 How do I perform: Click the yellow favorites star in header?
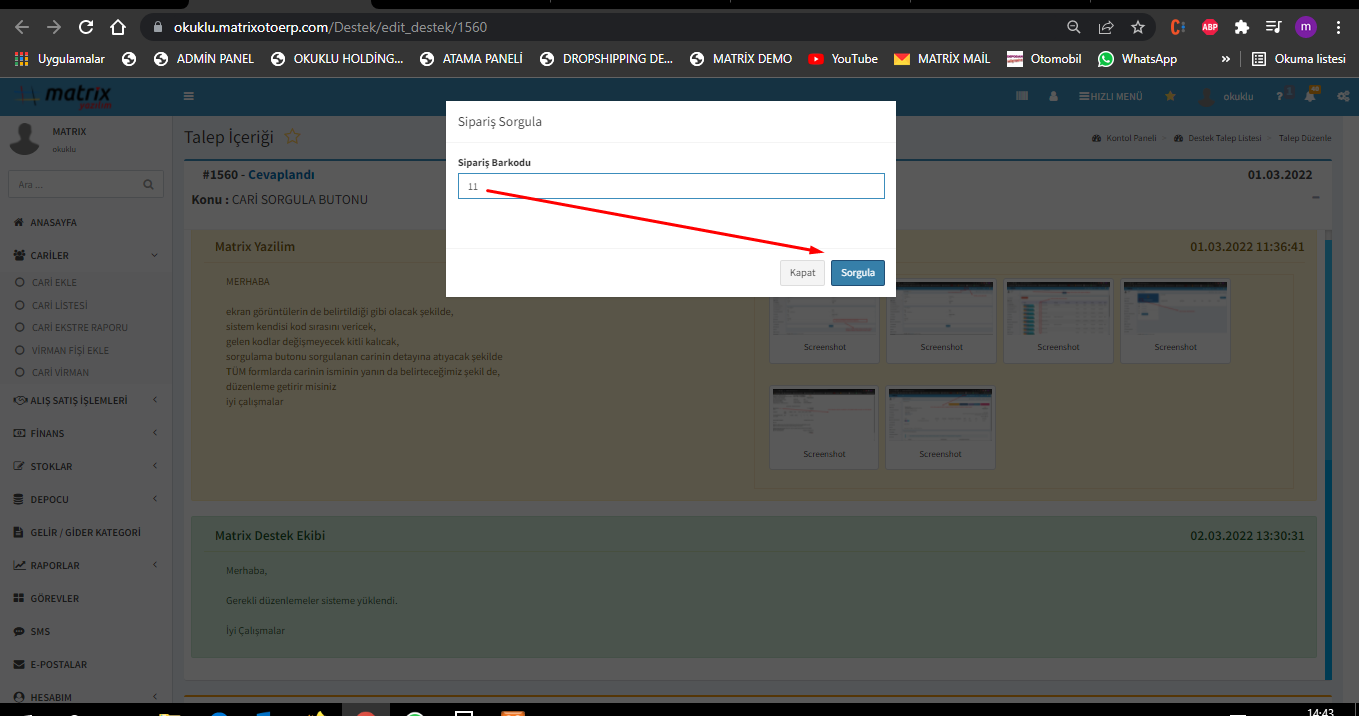[x=1170, y=96]
